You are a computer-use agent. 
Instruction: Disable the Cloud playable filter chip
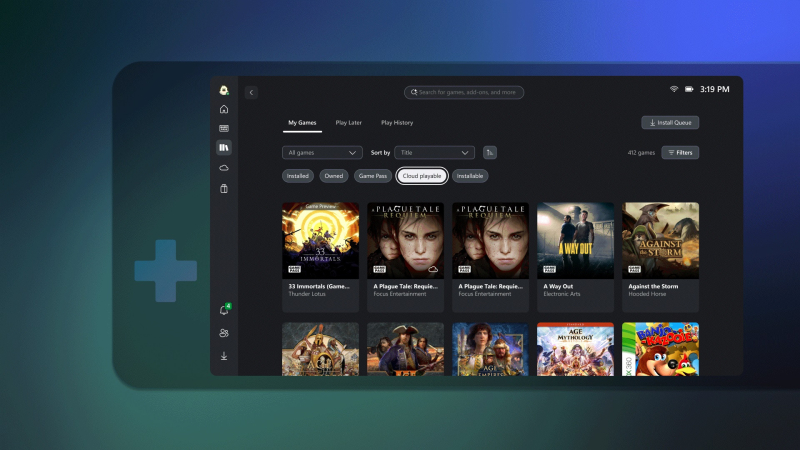coord(421,176)
